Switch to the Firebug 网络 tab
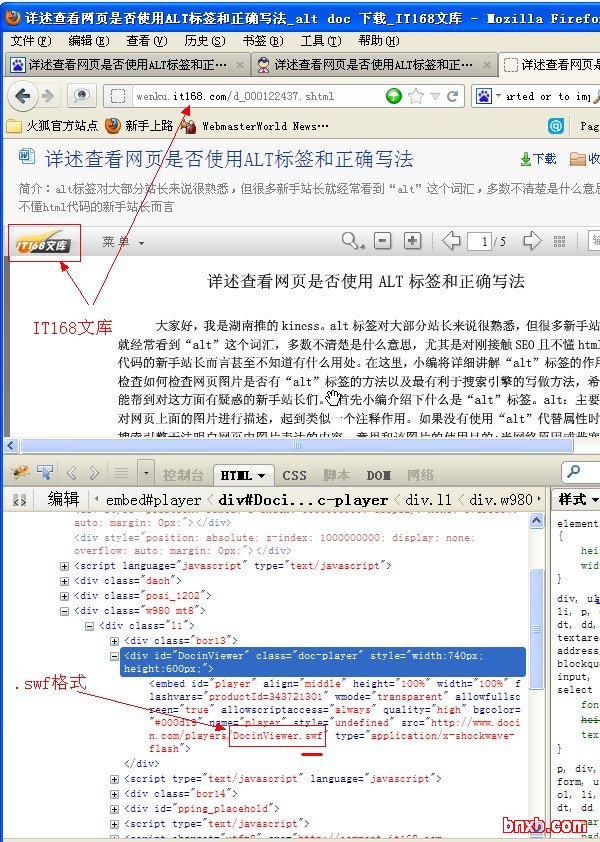Viewport: 600px width, 842px height. click(420, 475)
